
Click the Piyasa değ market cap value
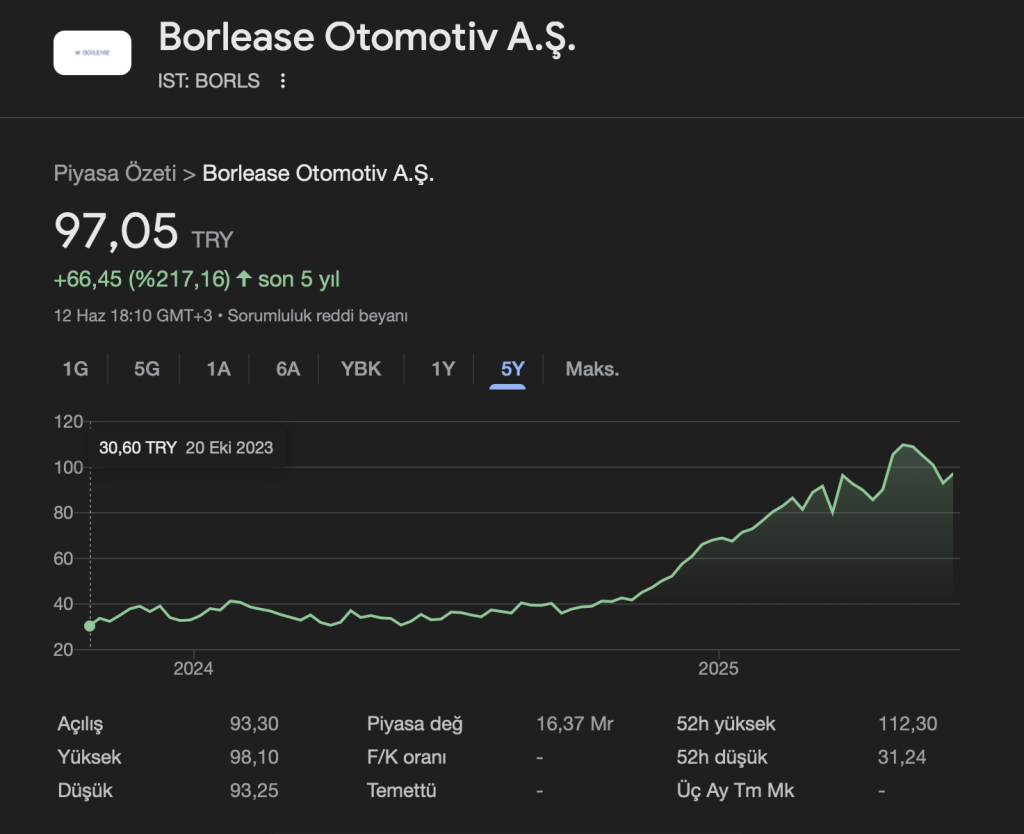coord(575,724)
